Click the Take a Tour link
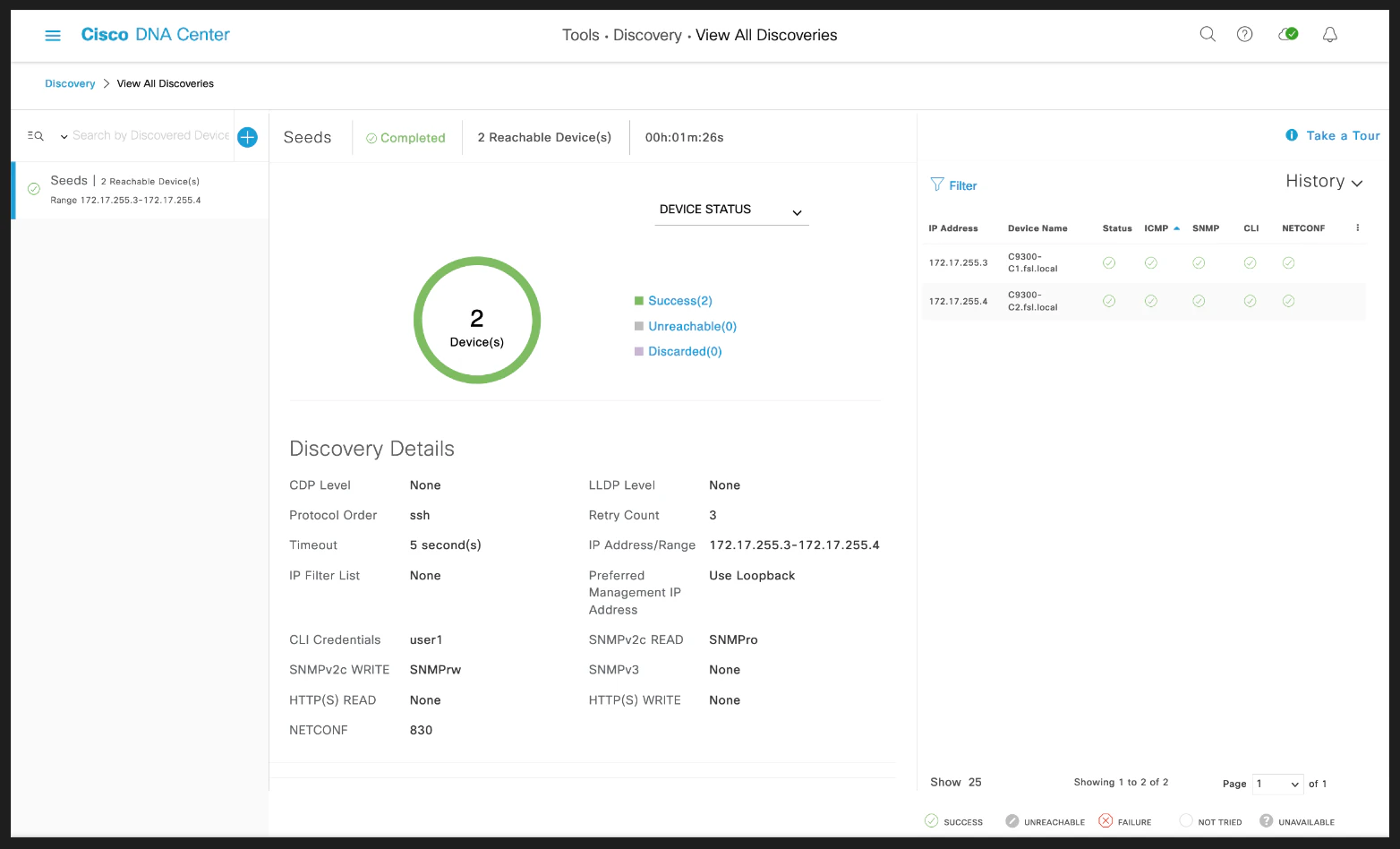Viewport: 1400px width, 849px height. 1333,136
